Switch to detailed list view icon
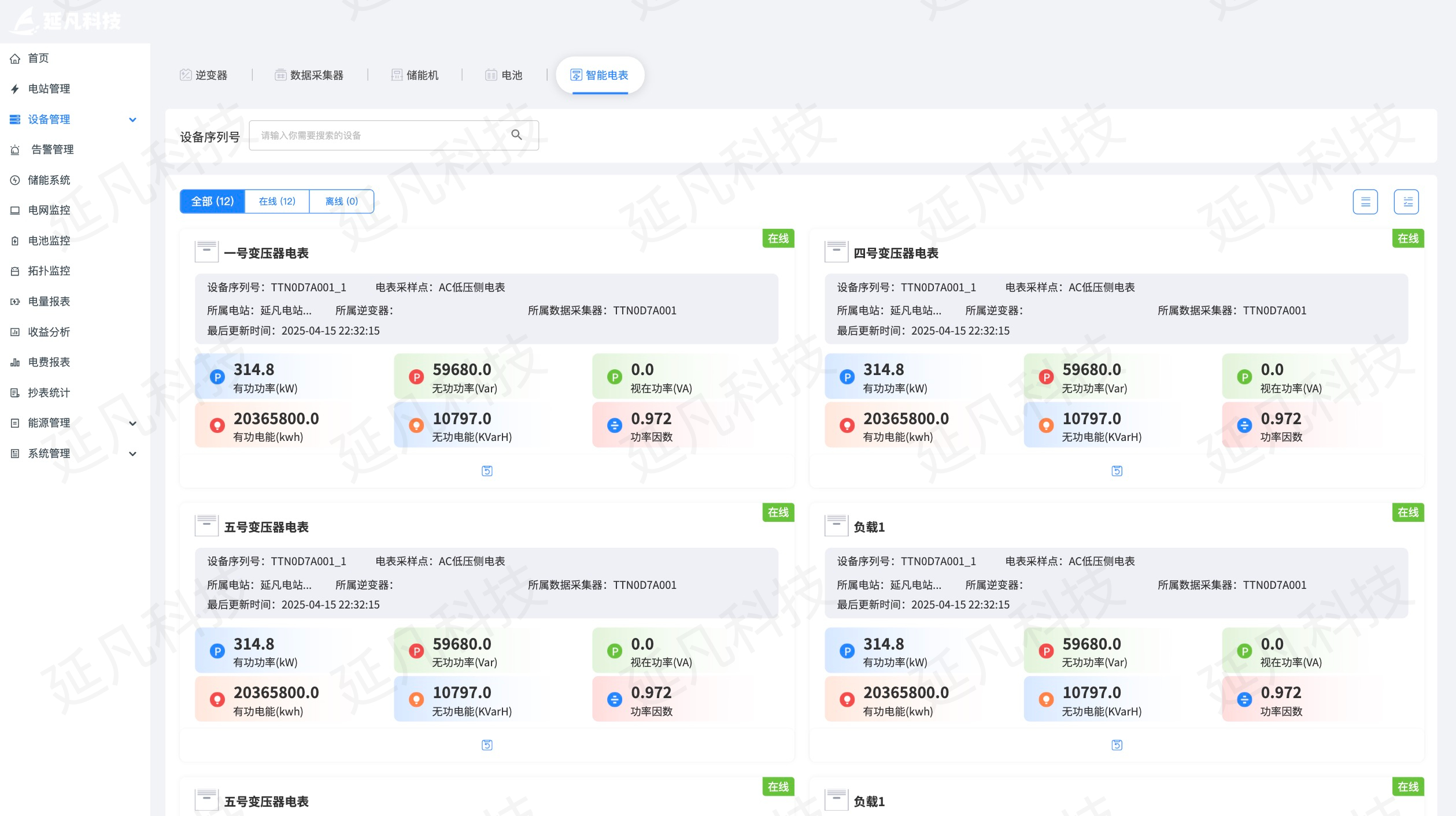 [x=1406, y=202]
